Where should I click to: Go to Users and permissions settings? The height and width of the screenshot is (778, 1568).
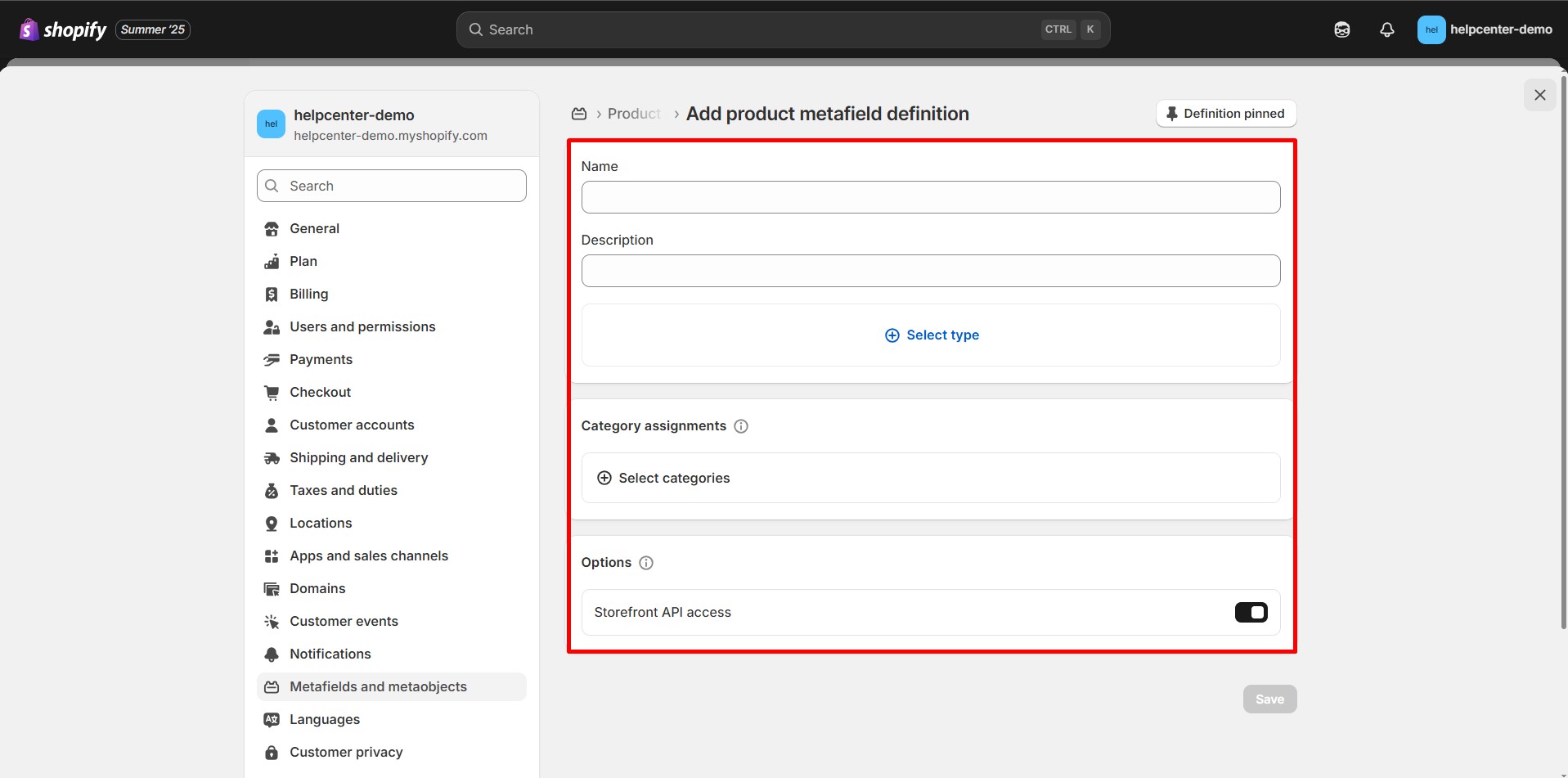[362, 327]
